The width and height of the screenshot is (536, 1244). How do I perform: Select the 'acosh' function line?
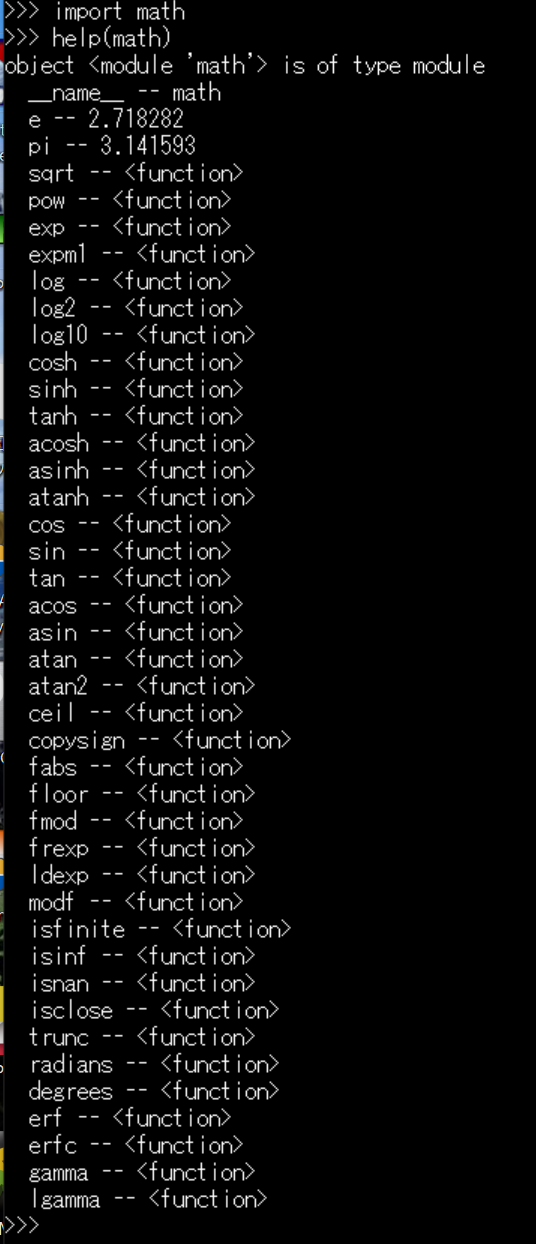tap(142, 444)
